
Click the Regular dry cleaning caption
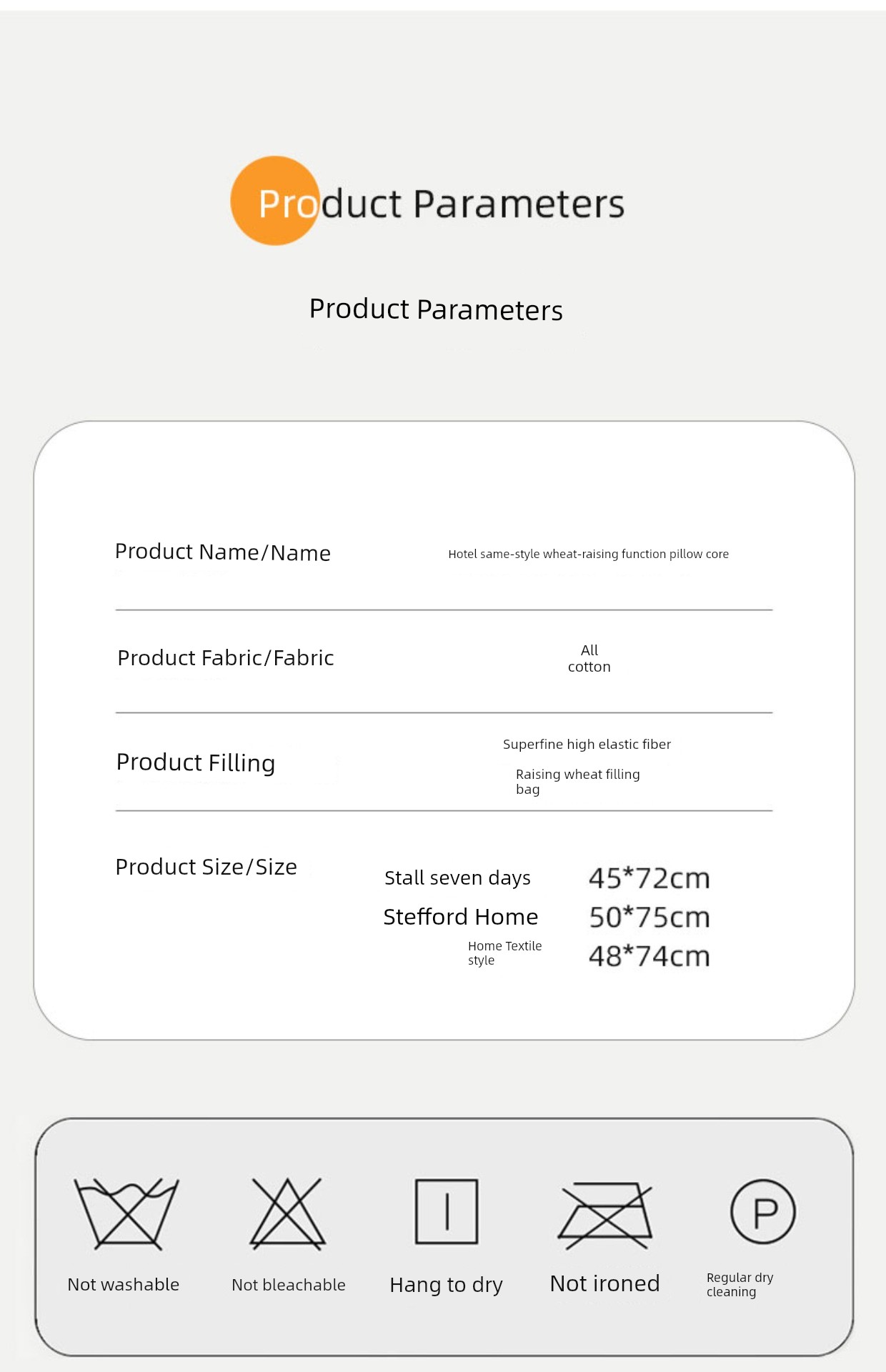pos(740,1284)
